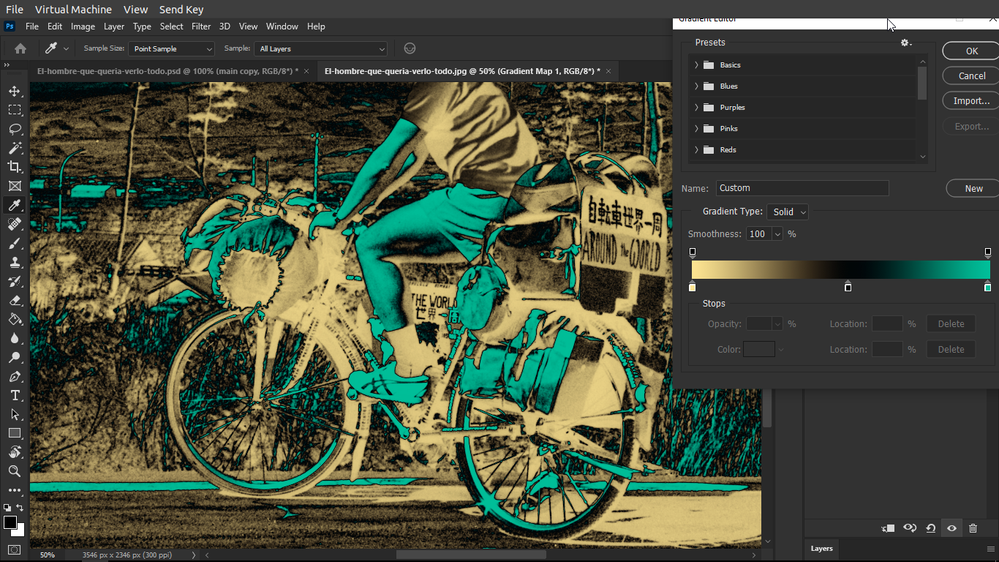
Task: Open the Sample Size dropdown
Action: pos(171,49)
